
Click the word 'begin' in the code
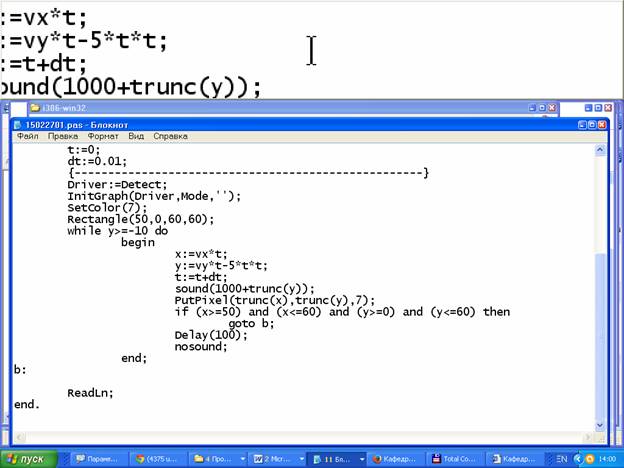tap(138, 243)
